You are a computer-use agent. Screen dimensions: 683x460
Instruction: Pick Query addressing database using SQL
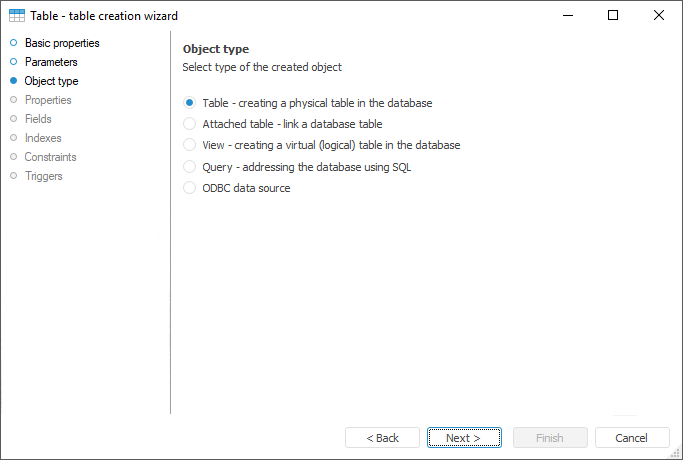pyautogui.click(x=190, y=167)
